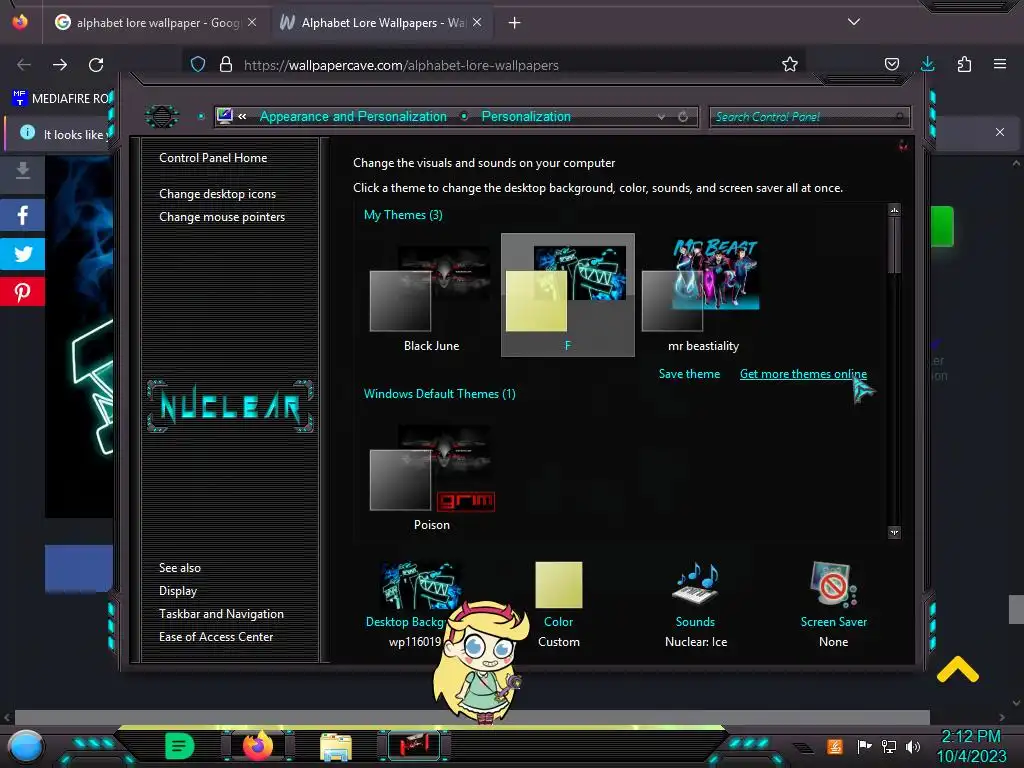
Task: Open Ease of Access Center
Action: pyautogui.click(x=216, y=637)
